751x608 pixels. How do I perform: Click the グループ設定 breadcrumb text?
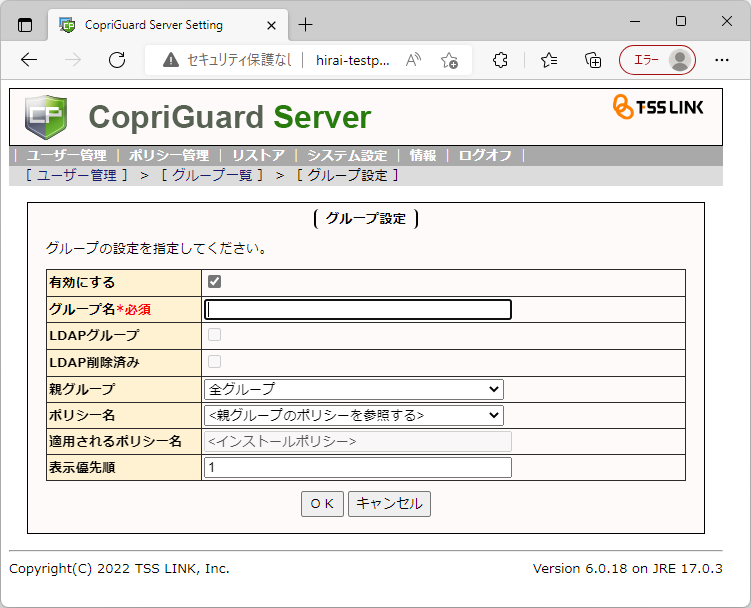[347, 175]
